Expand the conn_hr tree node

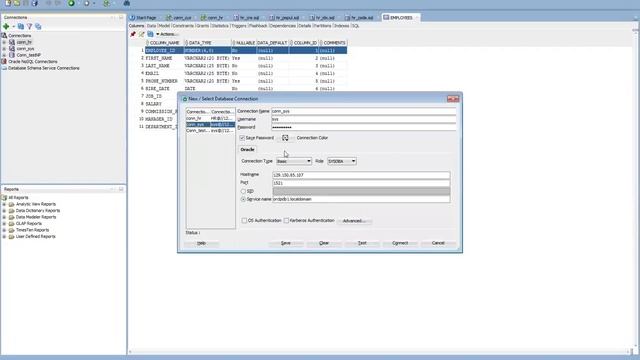coord(4,42)
